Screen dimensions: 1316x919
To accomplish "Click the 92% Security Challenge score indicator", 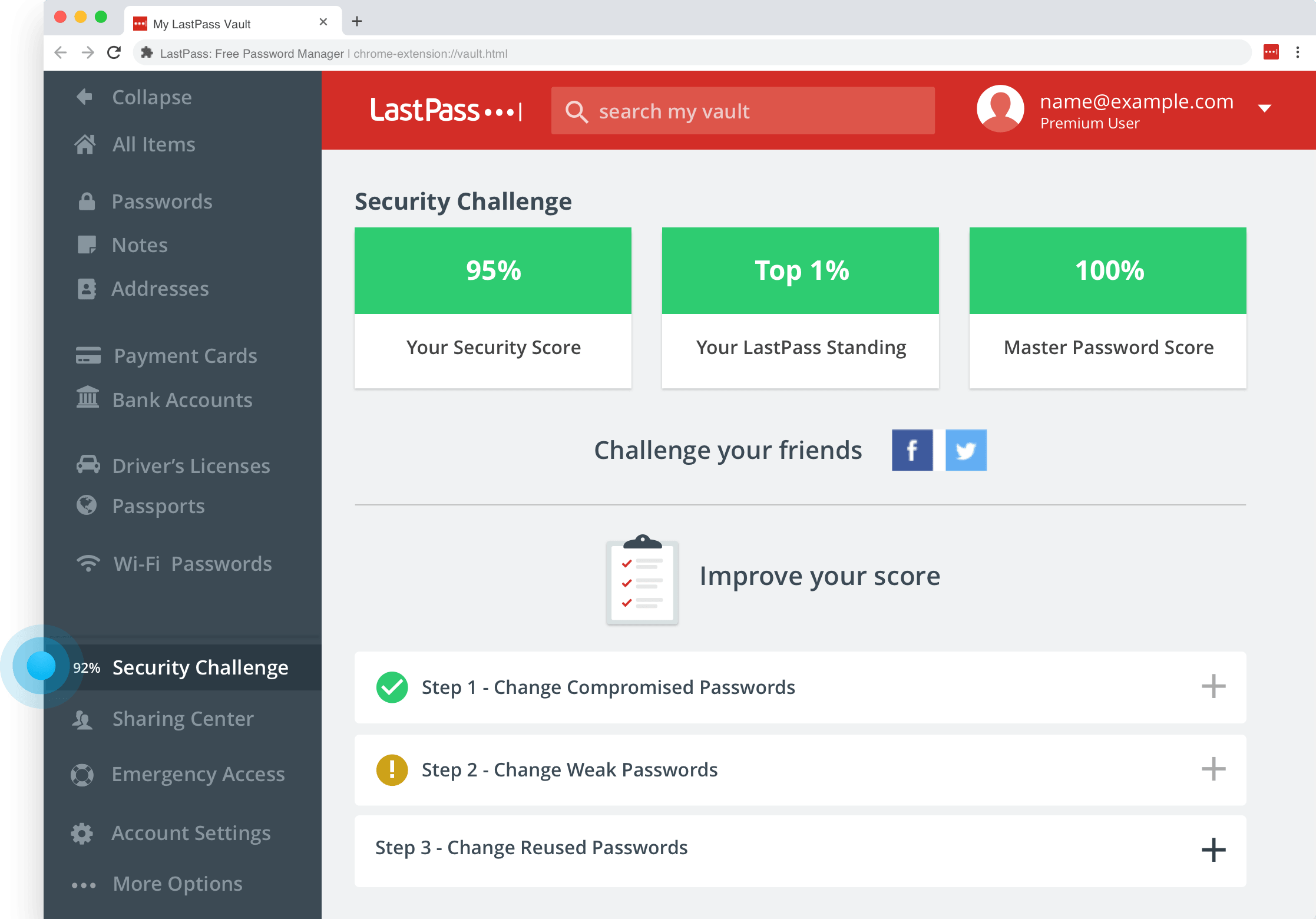I will point(87,667).
